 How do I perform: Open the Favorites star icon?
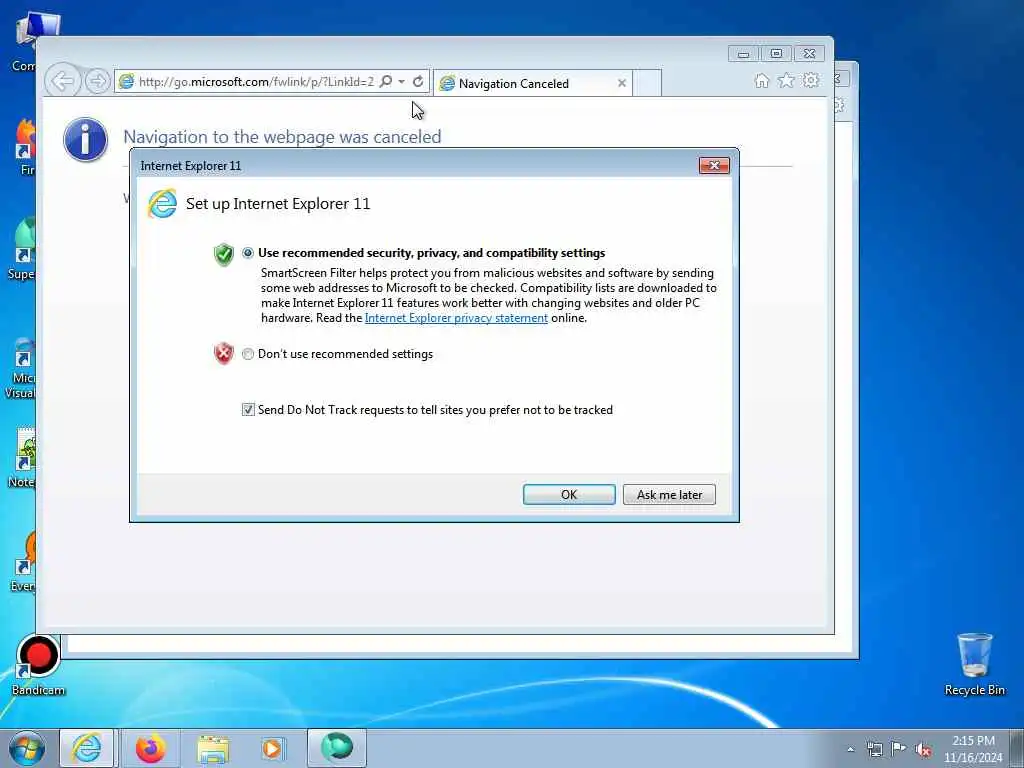(786, 80)
